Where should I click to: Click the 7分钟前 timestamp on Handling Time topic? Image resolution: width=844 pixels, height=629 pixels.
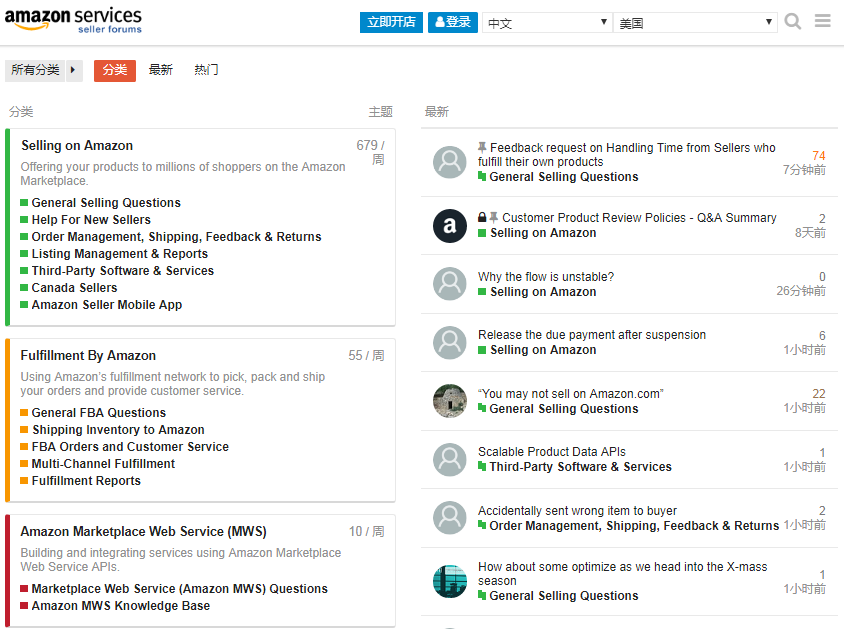point(804,170)
